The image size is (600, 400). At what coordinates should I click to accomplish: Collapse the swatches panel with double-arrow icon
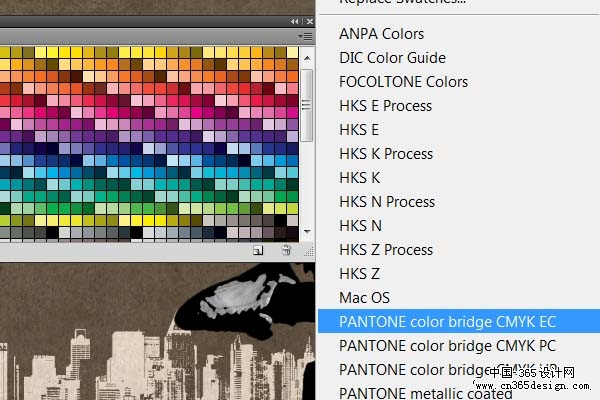click(294, 22)
